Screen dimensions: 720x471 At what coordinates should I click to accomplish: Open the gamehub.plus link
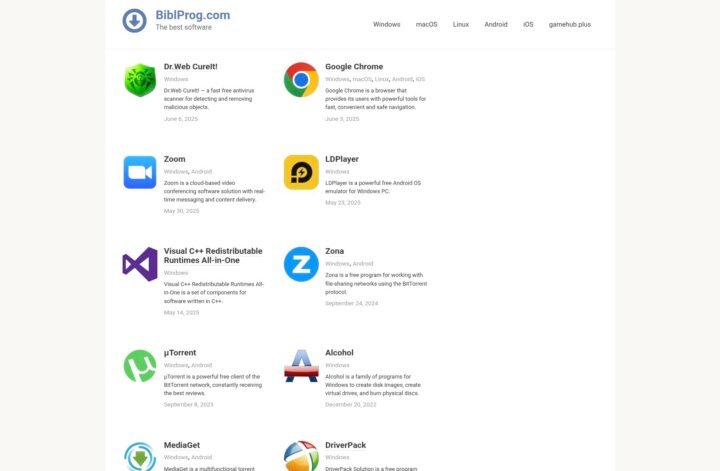569,24
